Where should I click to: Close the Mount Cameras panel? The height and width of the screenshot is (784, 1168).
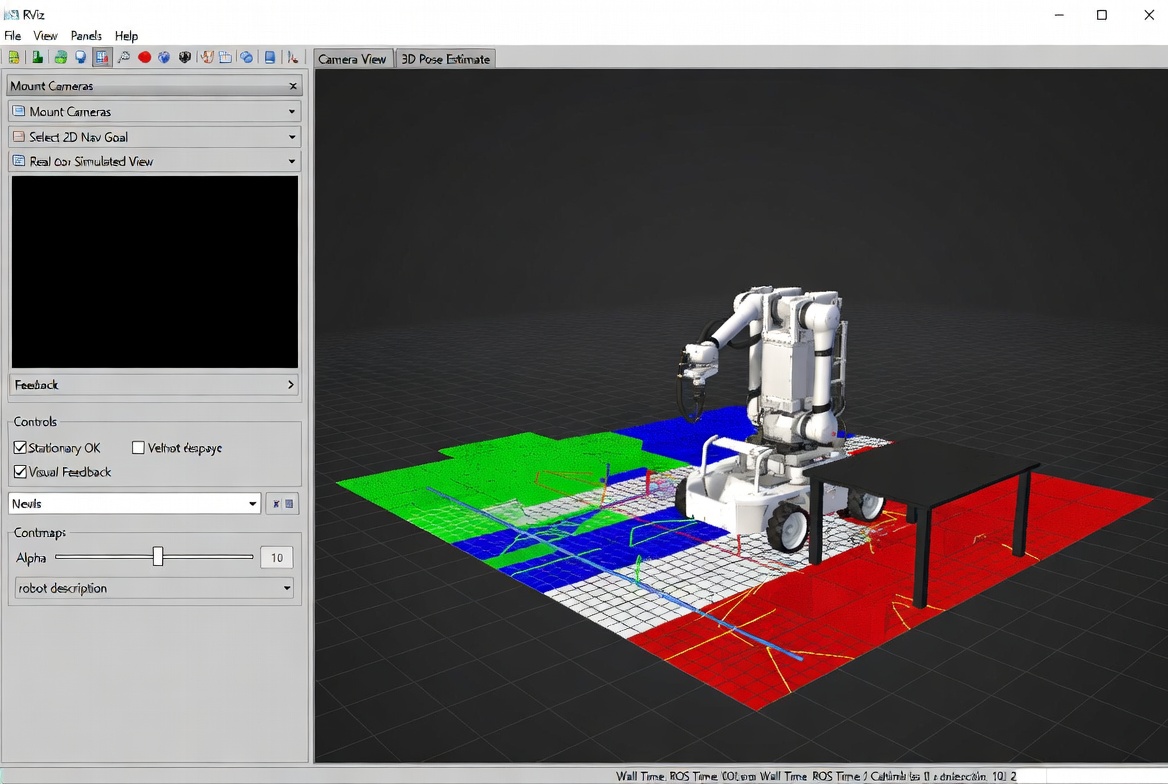click(x=293, y=86)
